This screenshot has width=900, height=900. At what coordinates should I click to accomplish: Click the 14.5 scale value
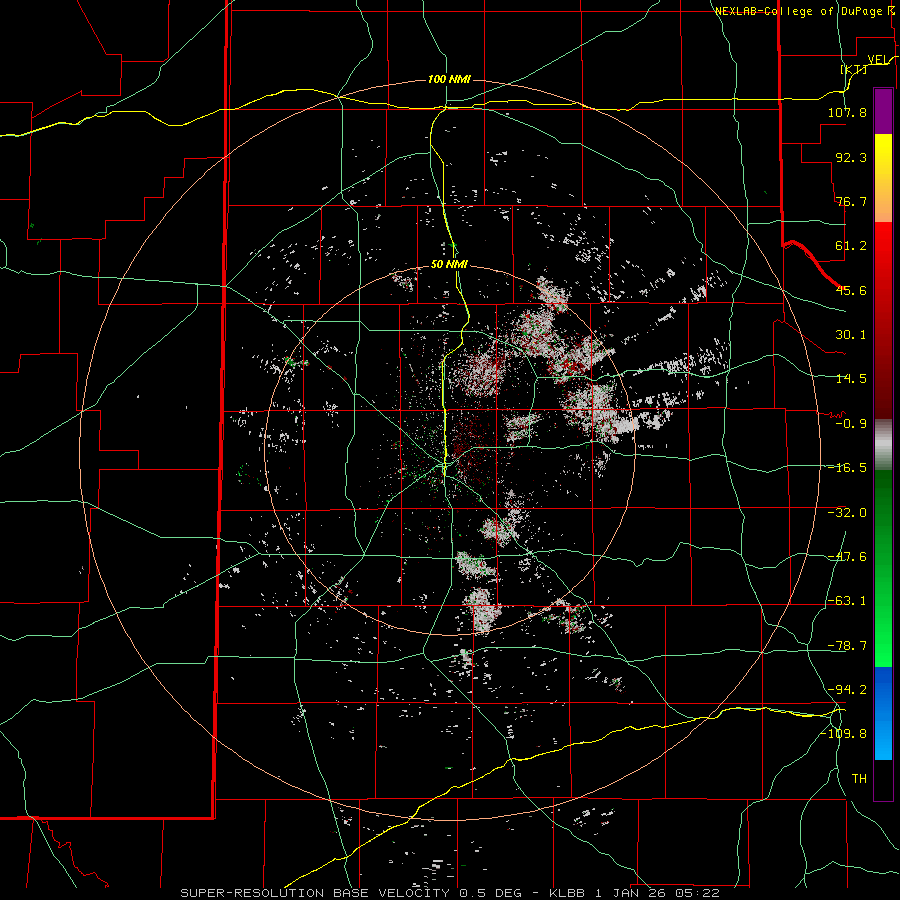851,379
